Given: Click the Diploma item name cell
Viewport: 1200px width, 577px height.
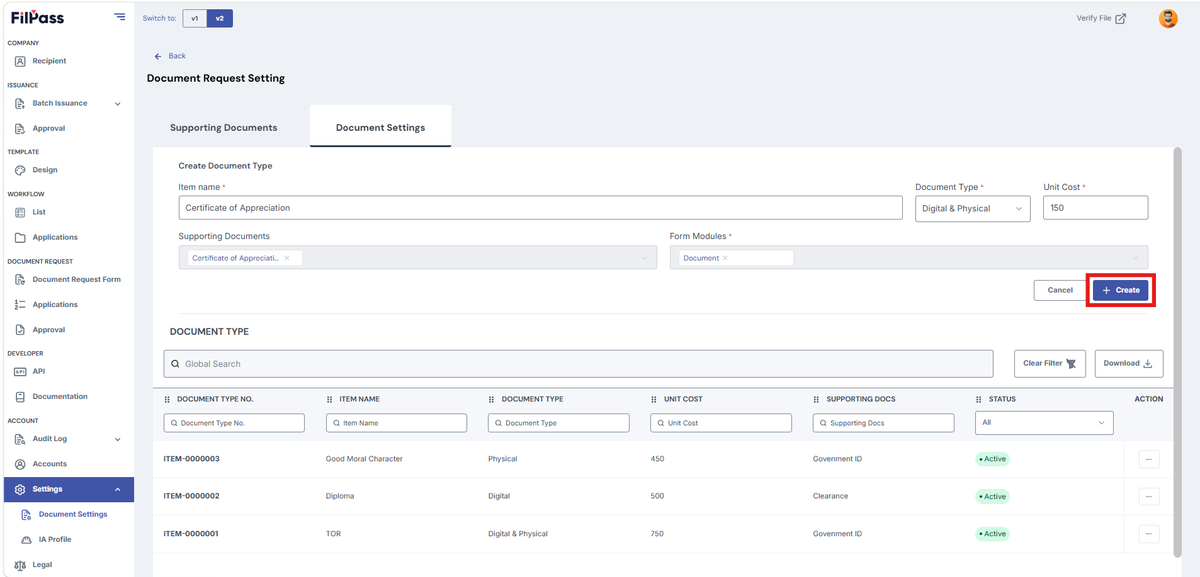Looking at the screenshot, I should (x=340, y=496).
